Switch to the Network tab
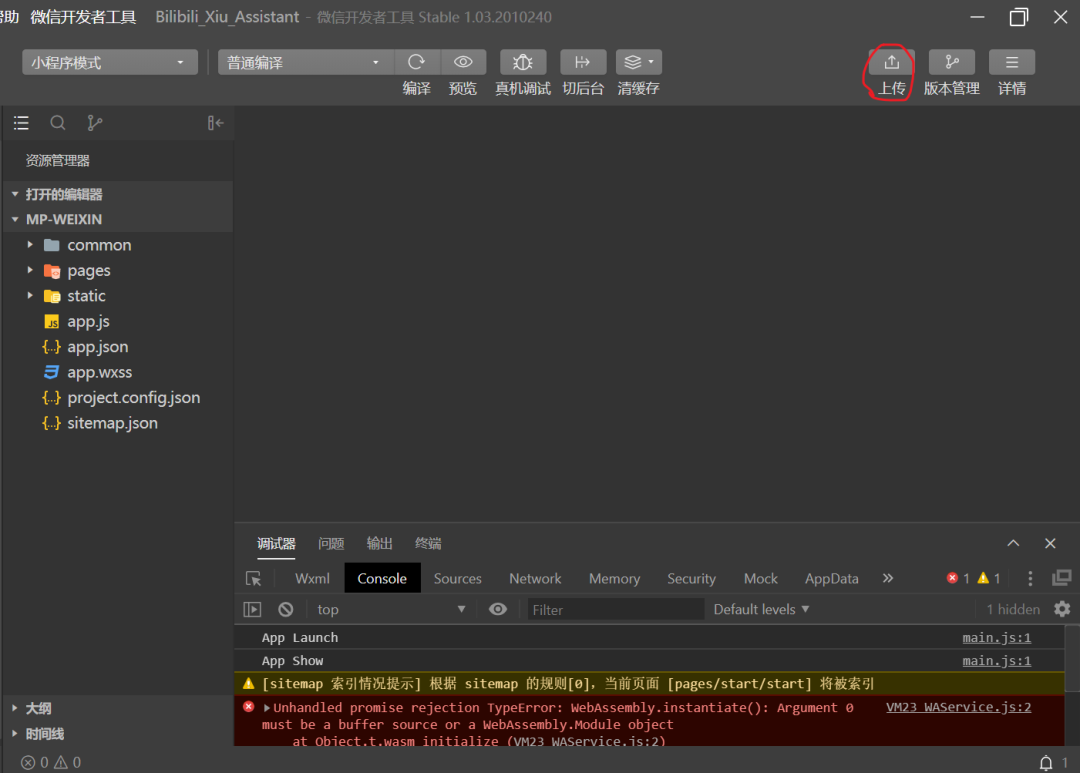 535,579
